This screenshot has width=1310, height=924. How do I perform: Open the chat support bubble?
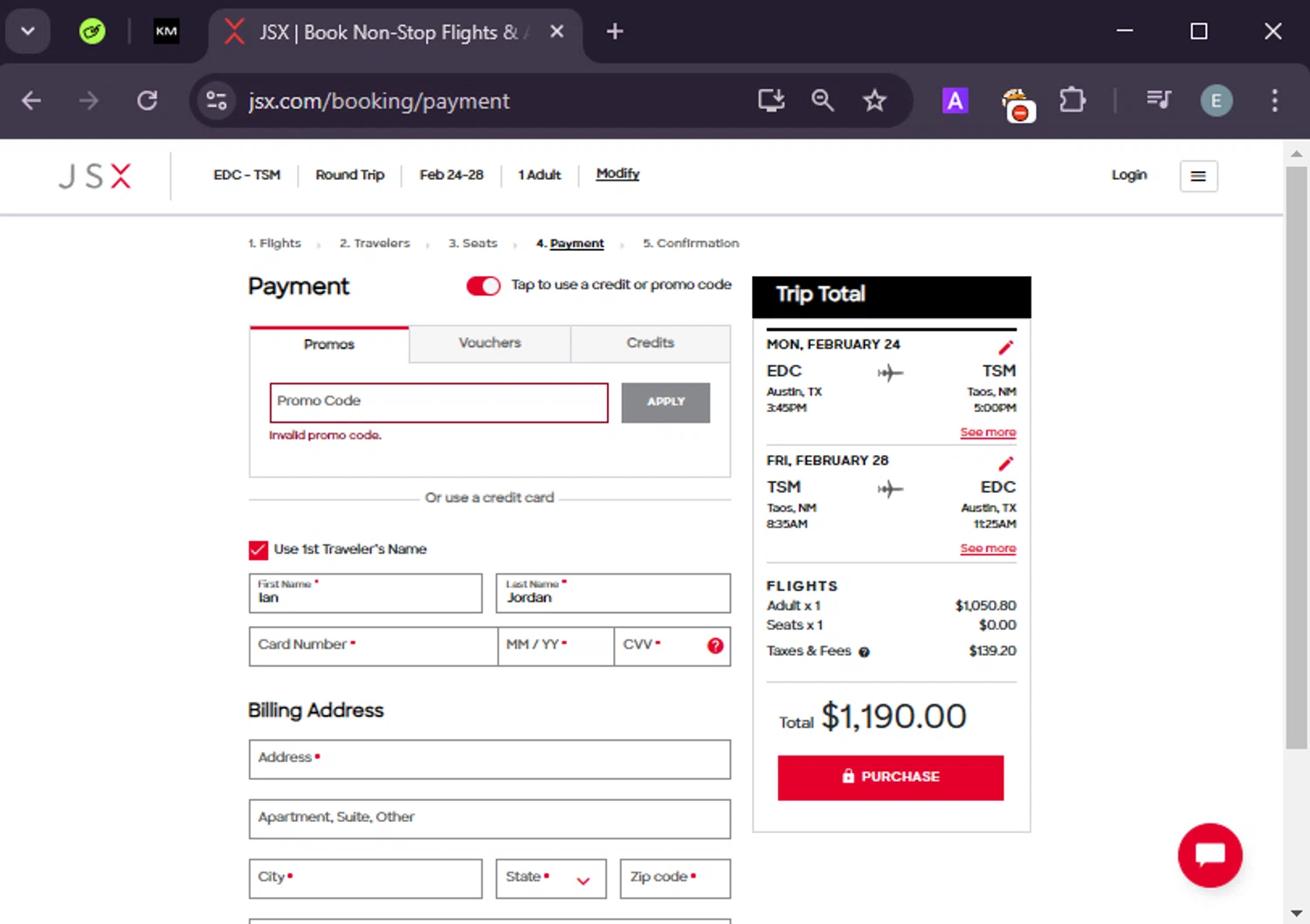click(x=1210, y=855)
